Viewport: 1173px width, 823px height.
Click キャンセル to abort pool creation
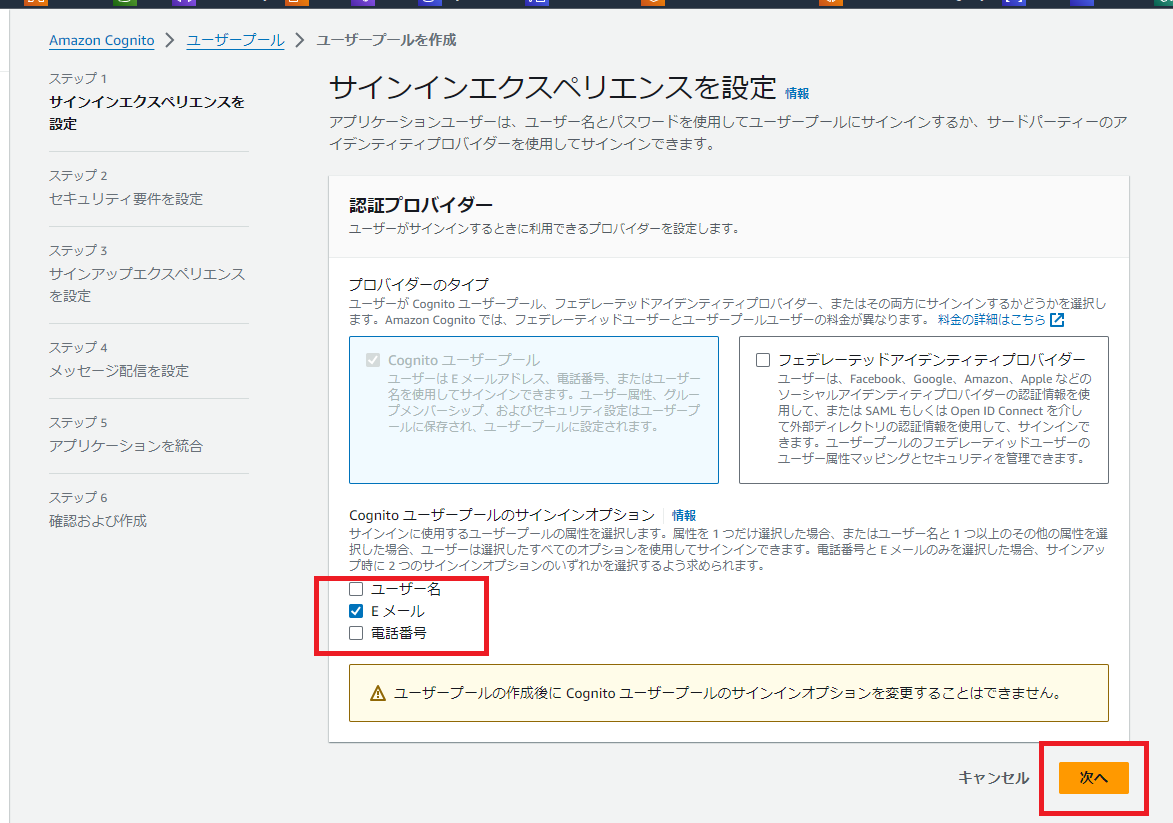[x=993, y=778]
